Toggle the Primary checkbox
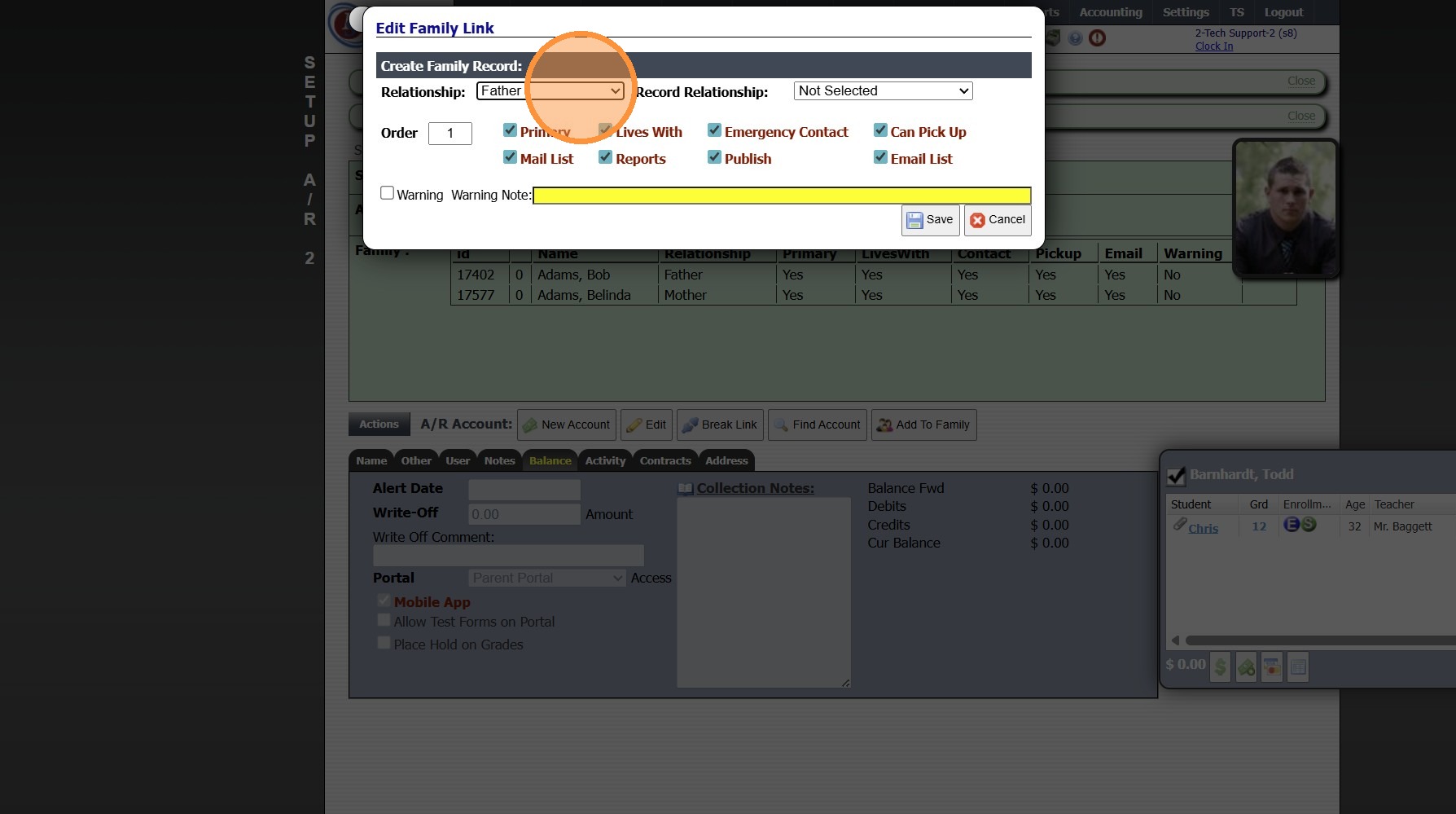1456x814 pixels. tap(510, 130)
